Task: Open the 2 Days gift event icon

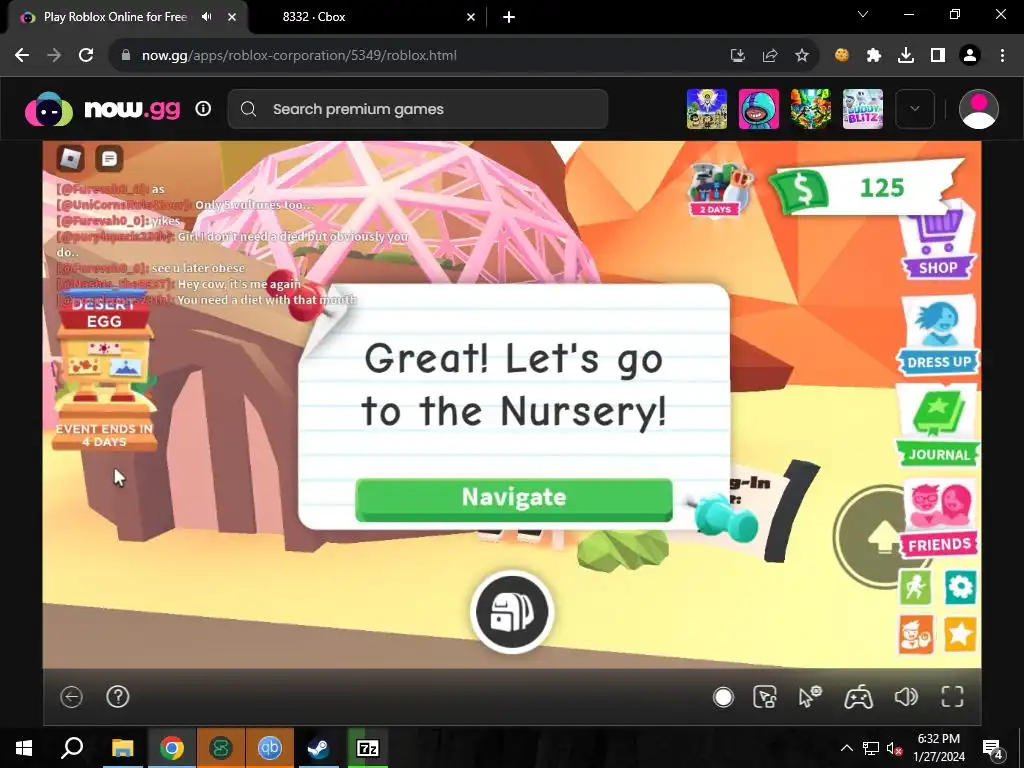Action: [x=718, y=190]
